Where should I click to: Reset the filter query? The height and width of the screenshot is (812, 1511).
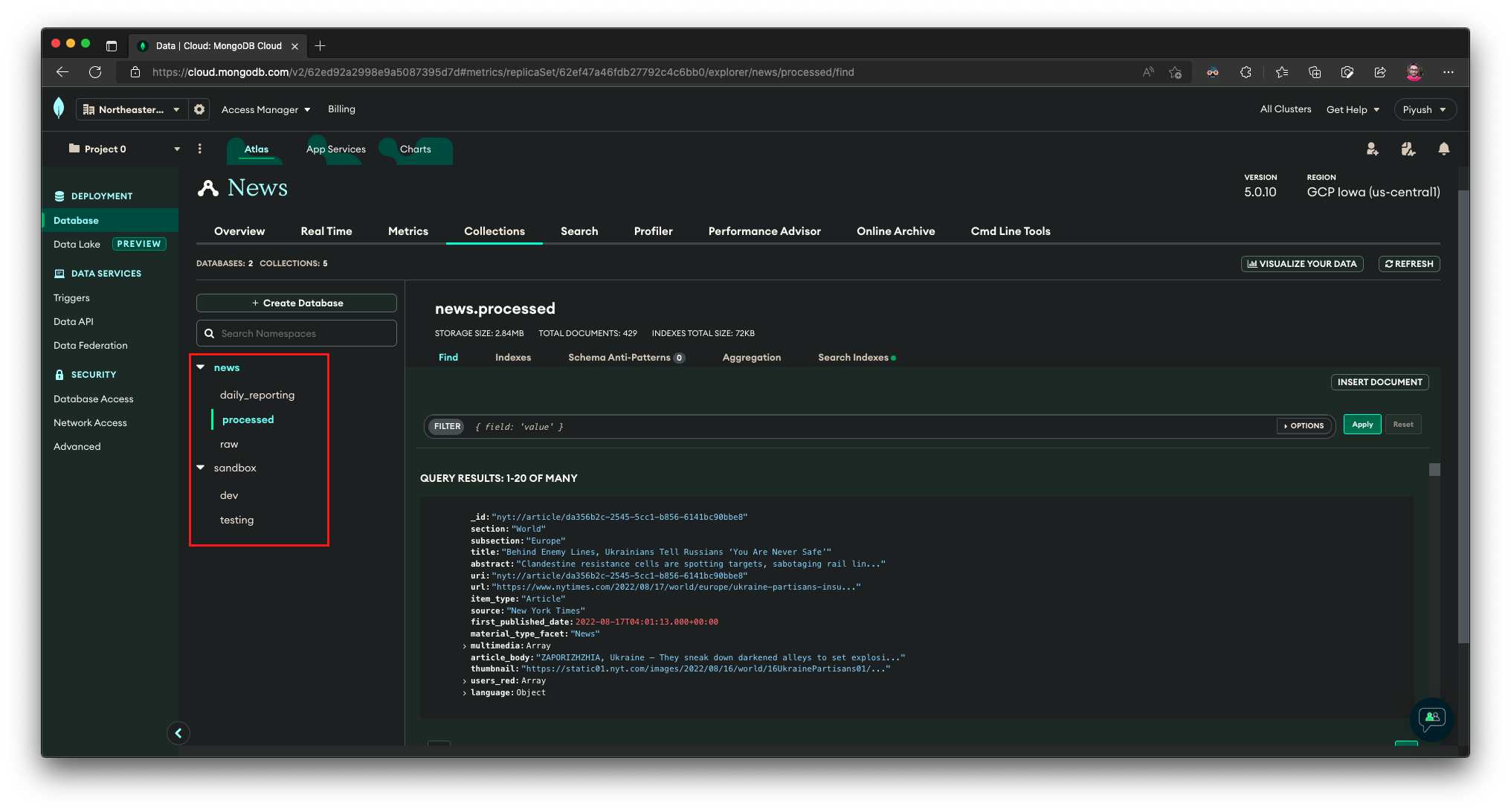(x=1403, y=425)
